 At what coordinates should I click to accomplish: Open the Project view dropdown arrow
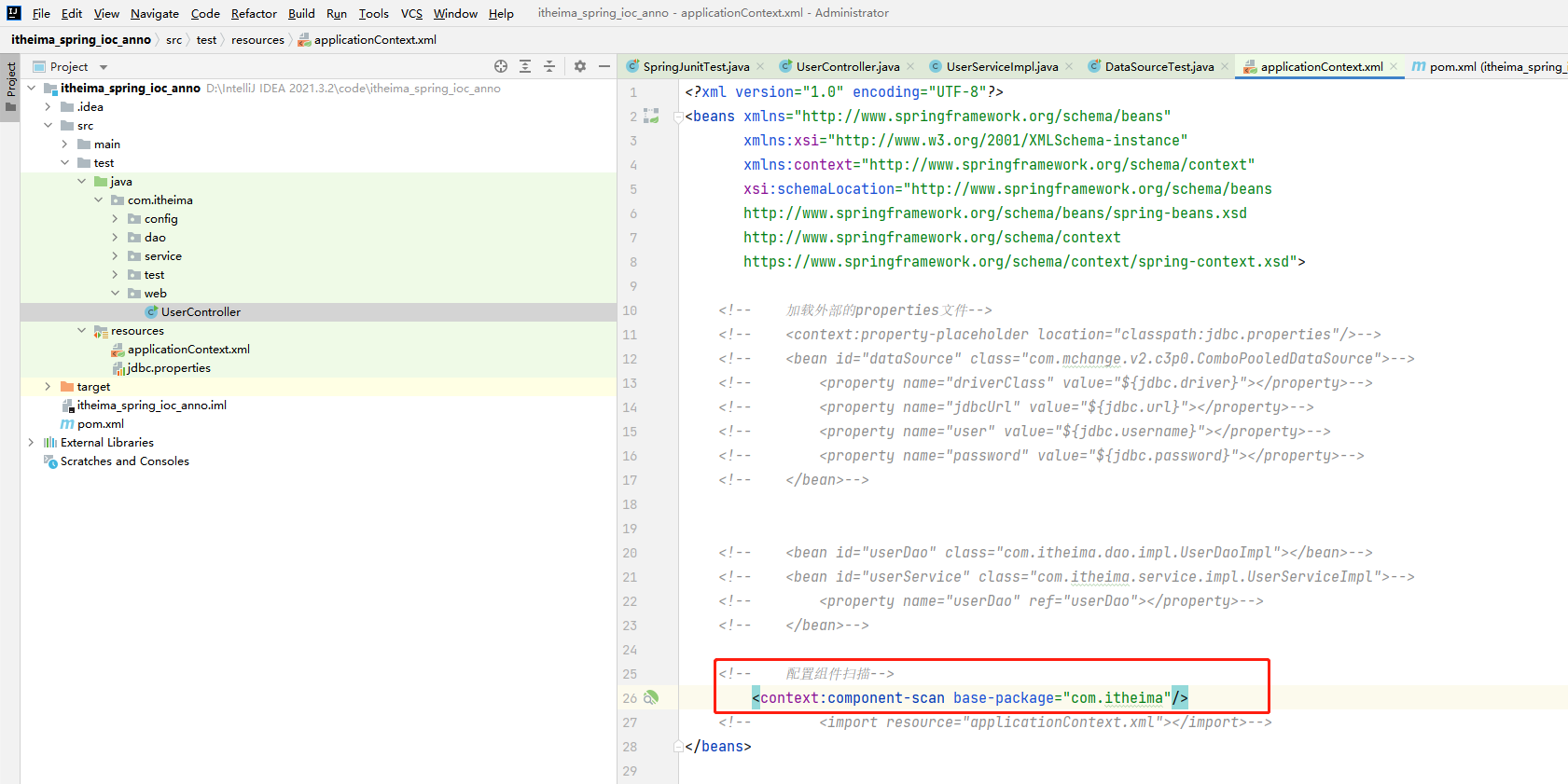click(104, 67)
